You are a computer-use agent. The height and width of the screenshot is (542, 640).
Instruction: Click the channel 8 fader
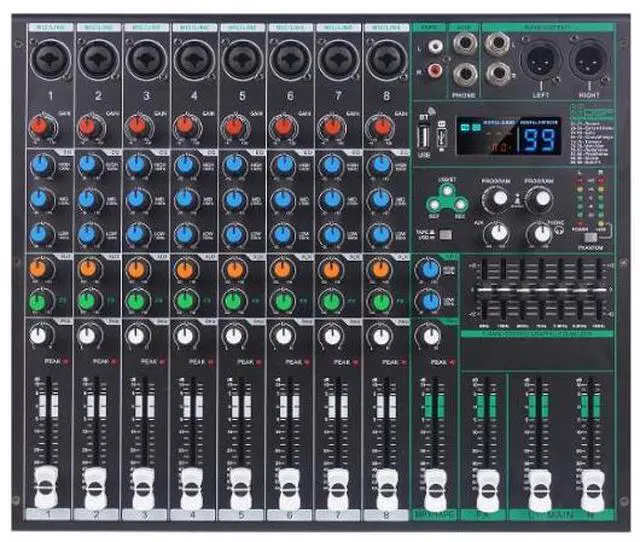click(x=386, y=487)
